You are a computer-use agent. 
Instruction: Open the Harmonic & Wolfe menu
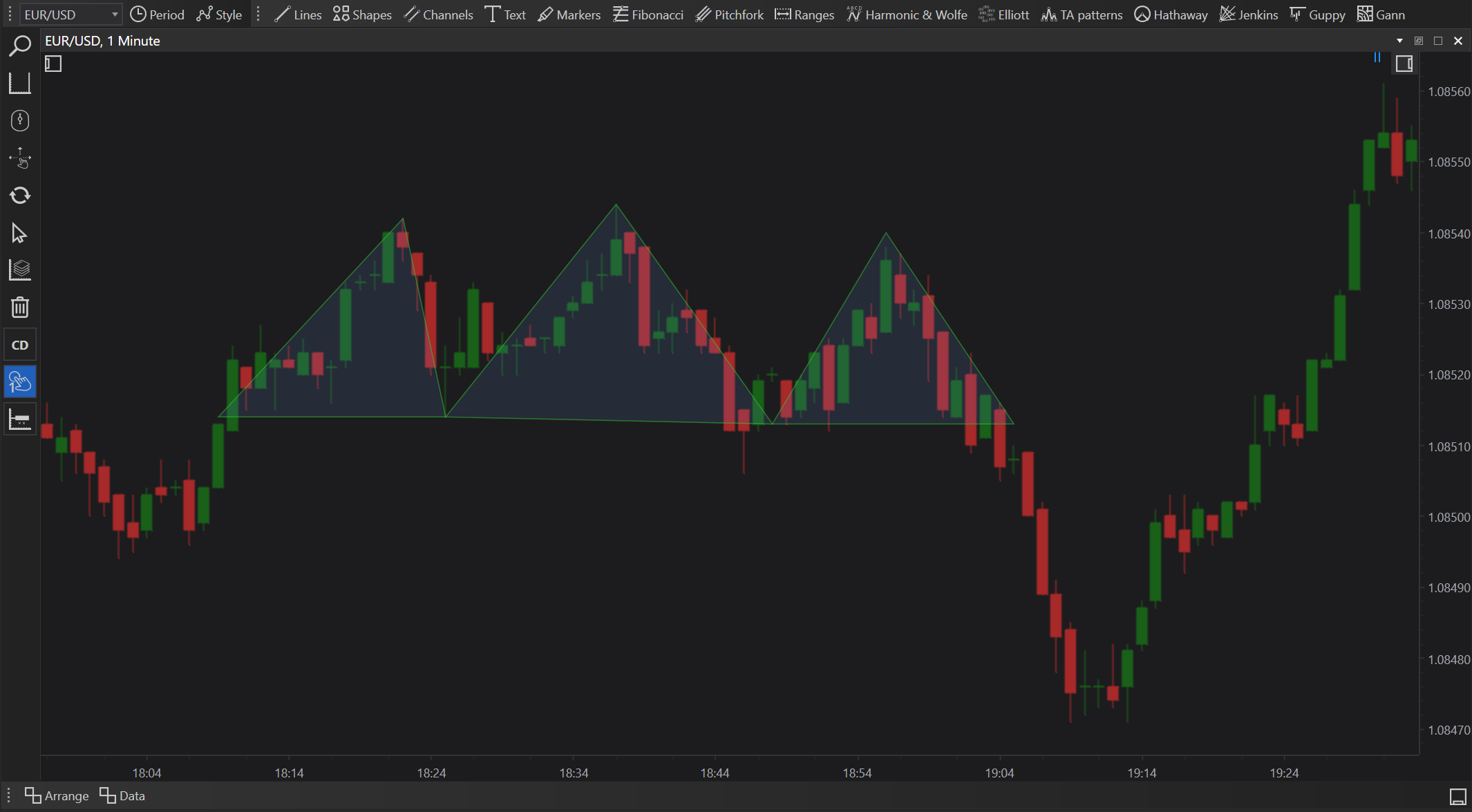tap(907, 15)
